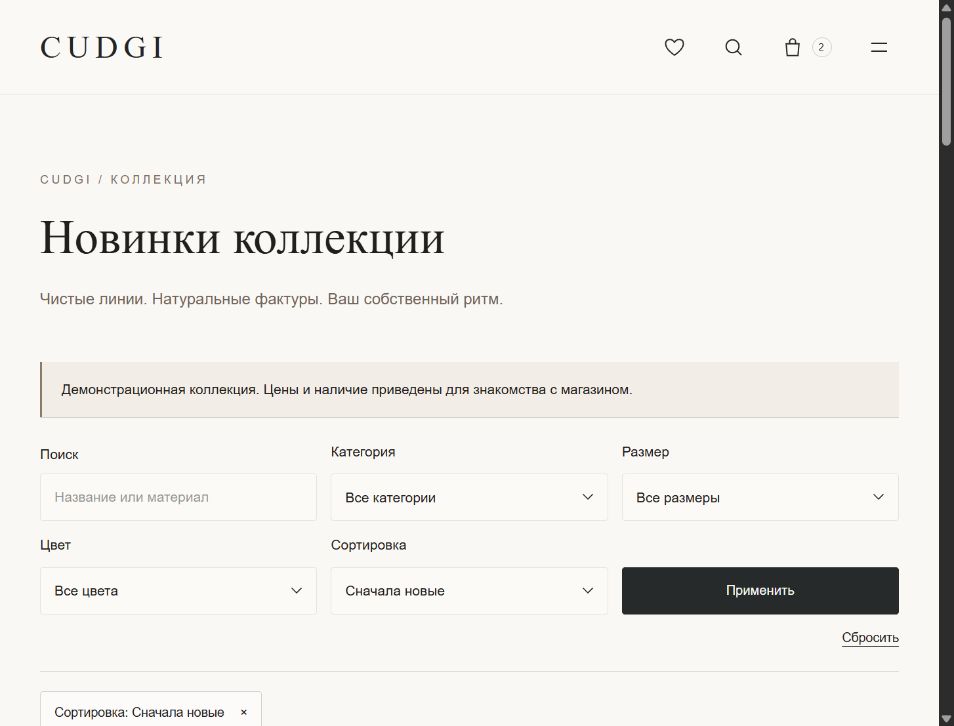Click the 'Сортировка' field label
The width and height of the screenshot is (954, 726).
point(369,545)
